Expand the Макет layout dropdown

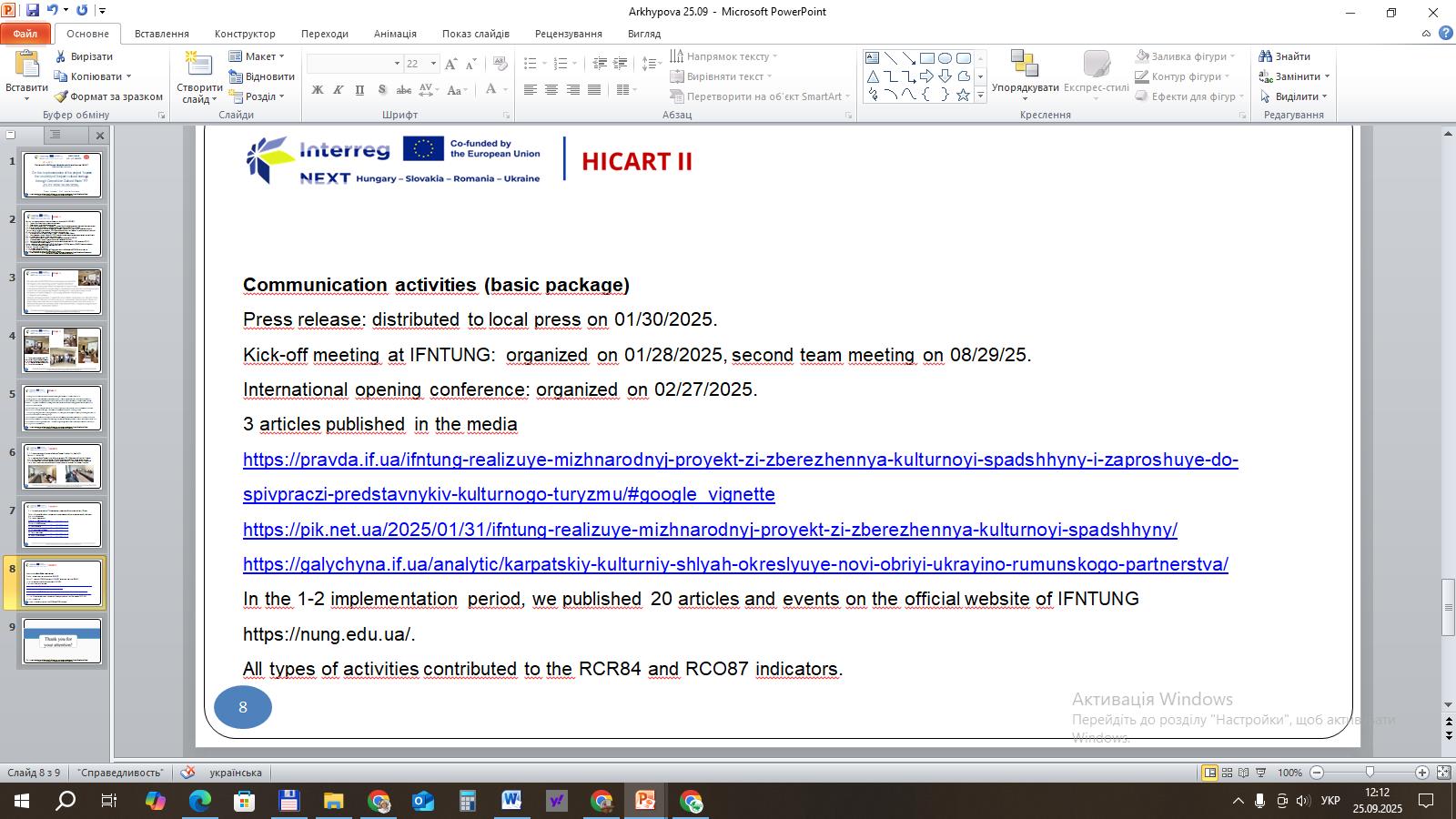click(x=281, y=56)
